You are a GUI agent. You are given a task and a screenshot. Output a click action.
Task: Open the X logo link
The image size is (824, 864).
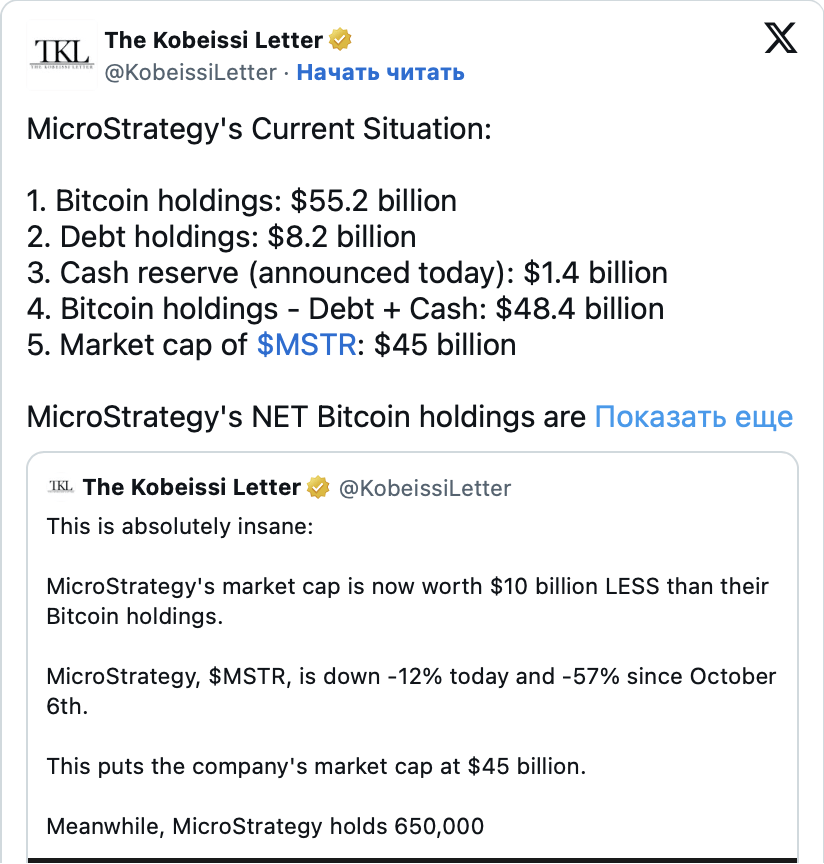click(x=780, y=40)
